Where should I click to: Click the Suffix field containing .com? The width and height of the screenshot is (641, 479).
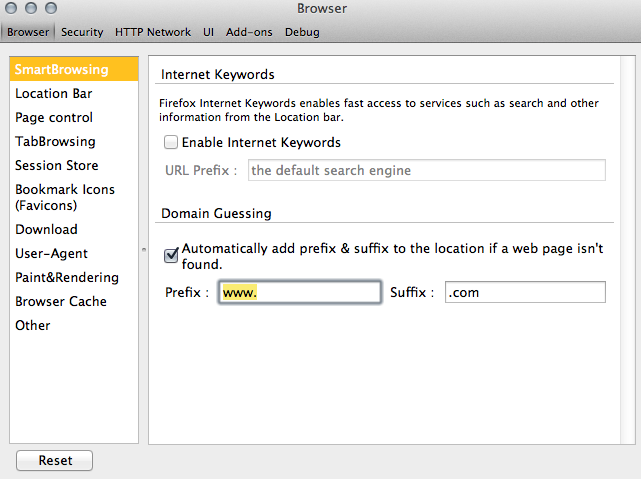[x=524, y=292]
